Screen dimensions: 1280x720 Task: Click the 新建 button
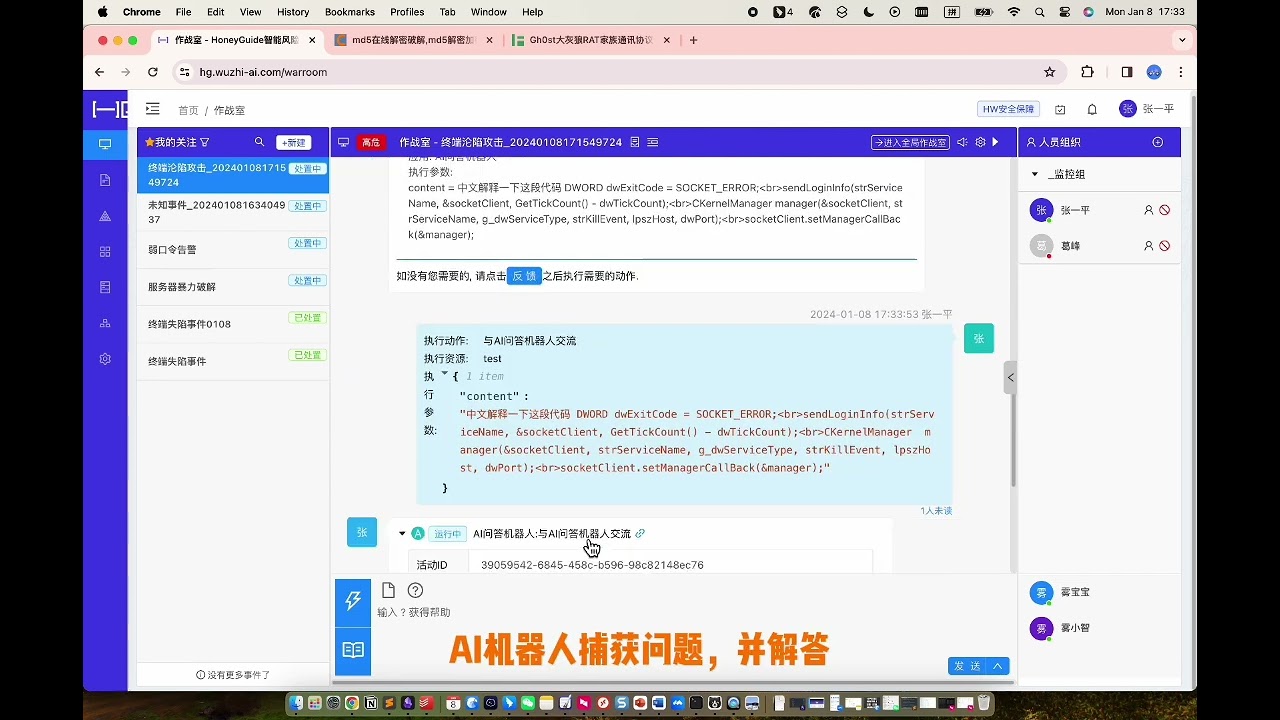tap(294, 142)
